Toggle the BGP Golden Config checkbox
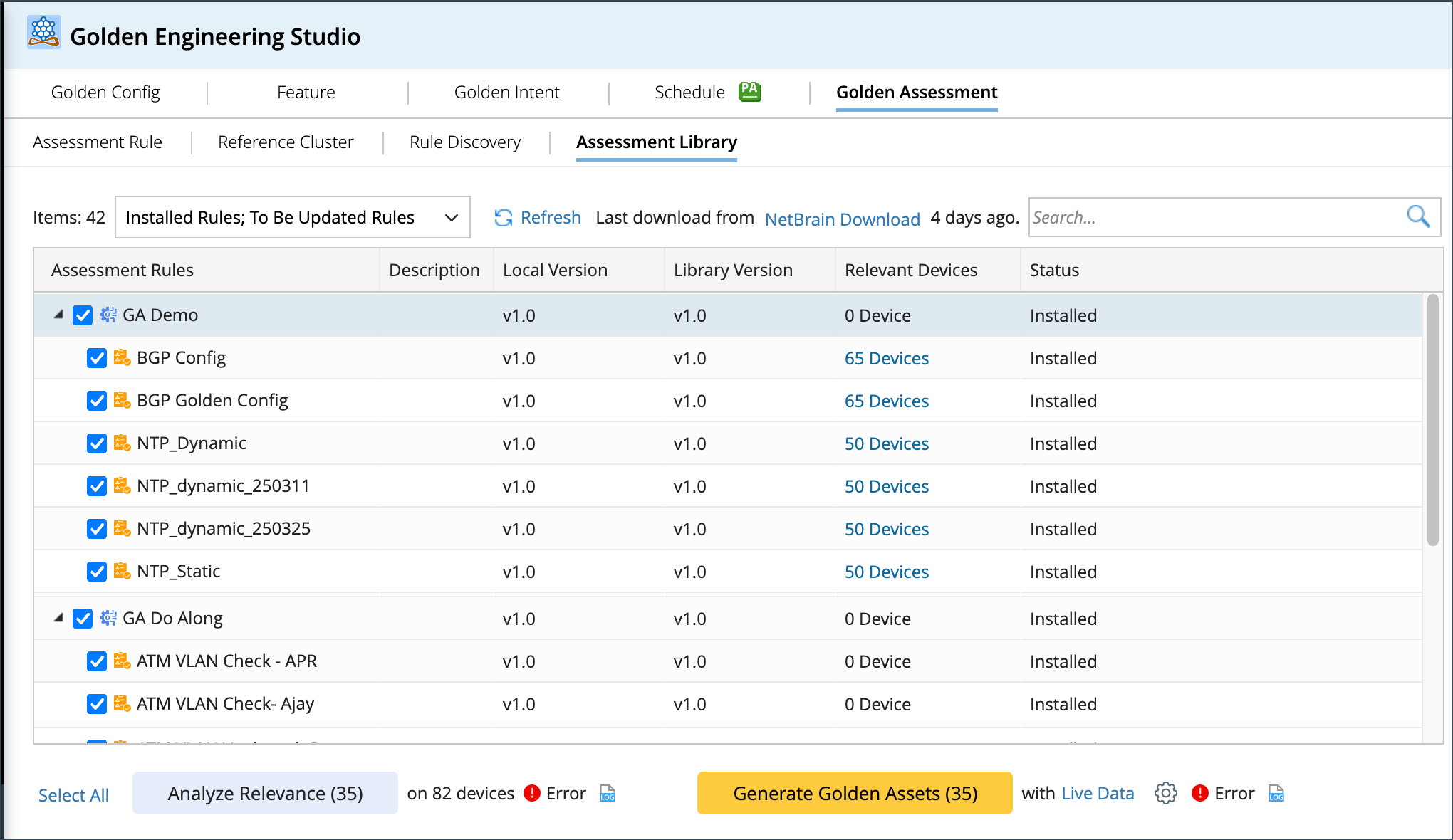1453x840 pixels. [97, 400]
